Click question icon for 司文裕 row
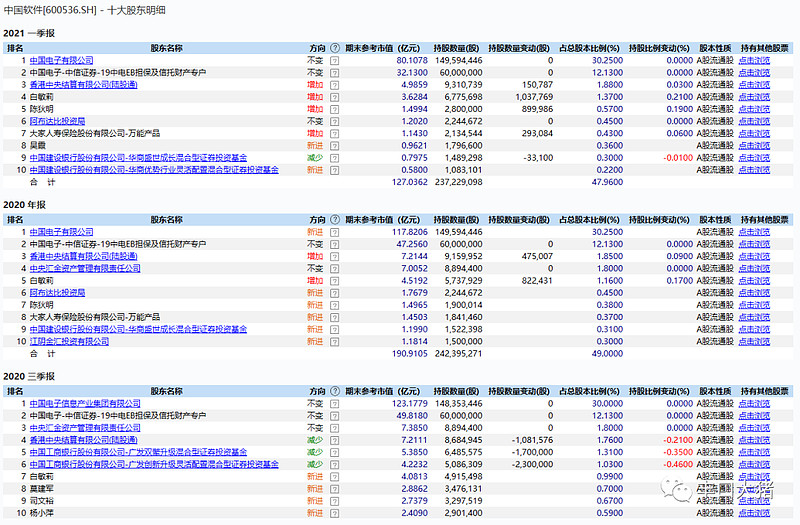 pos(334,501)
